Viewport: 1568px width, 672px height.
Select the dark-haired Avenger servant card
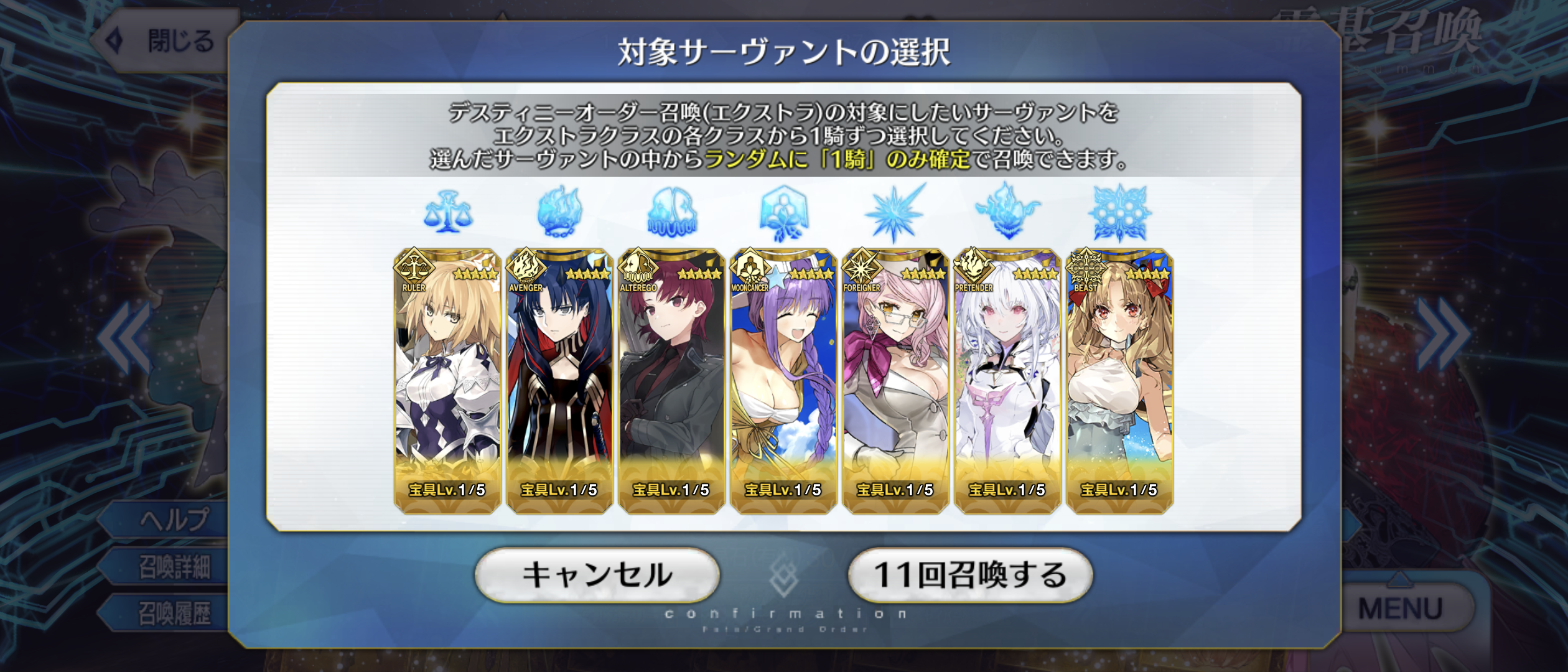tap(559, 381)
